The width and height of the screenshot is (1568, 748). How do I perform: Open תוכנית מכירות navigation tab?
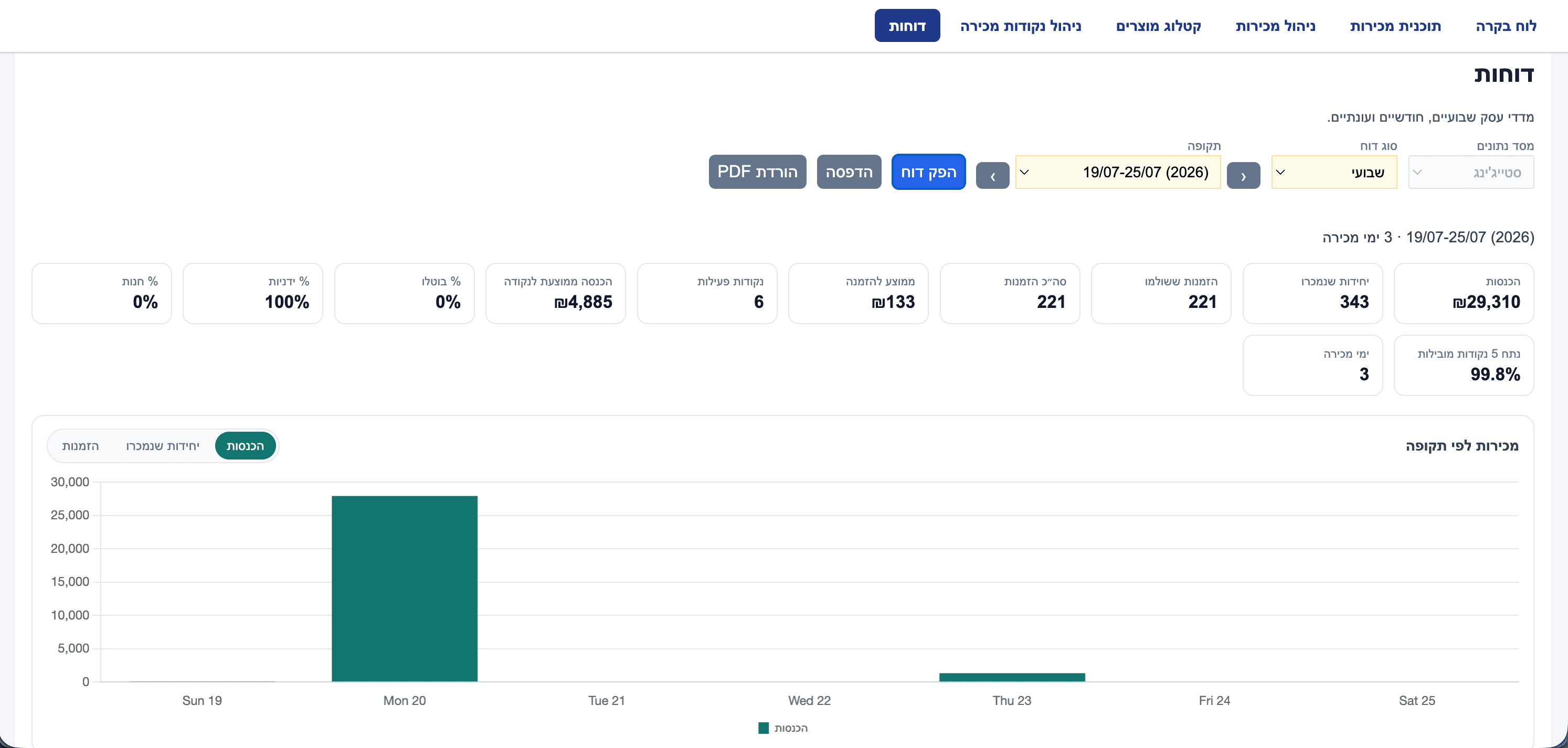click(x=1395, y=26)
